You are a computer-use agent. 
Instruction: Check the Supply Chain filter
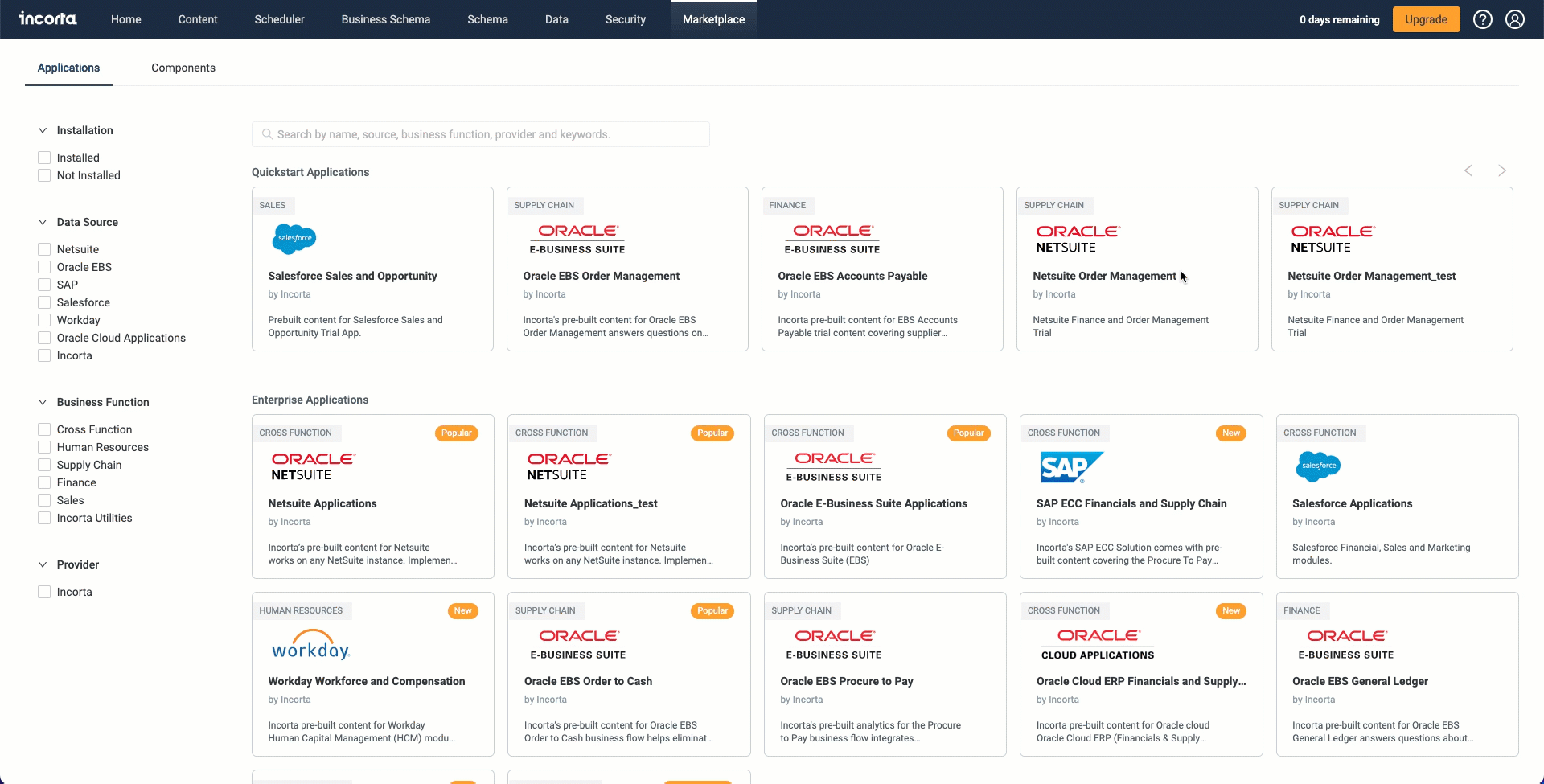tap(44, 465)
